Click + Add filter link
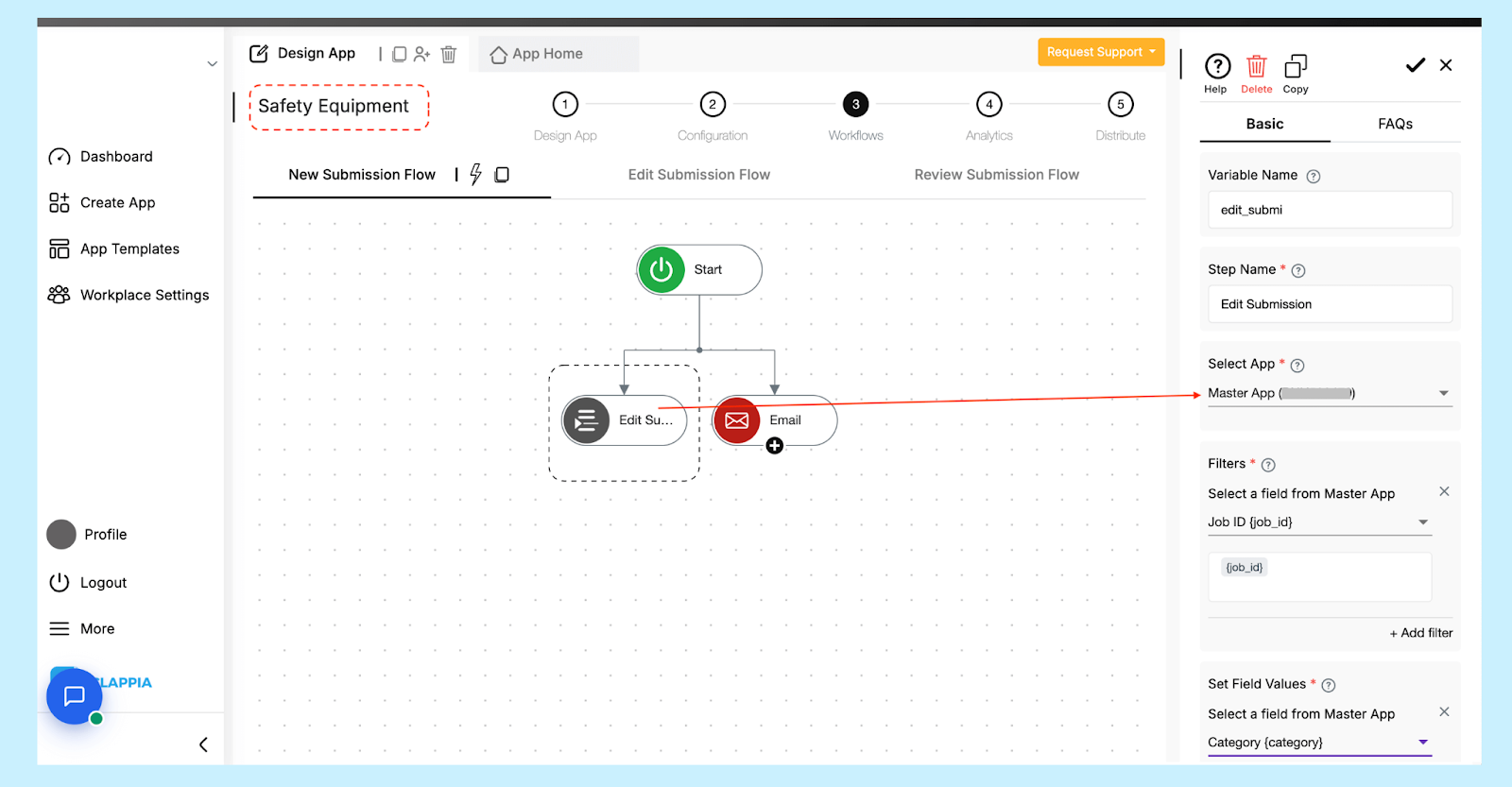 pos(1420,633)
